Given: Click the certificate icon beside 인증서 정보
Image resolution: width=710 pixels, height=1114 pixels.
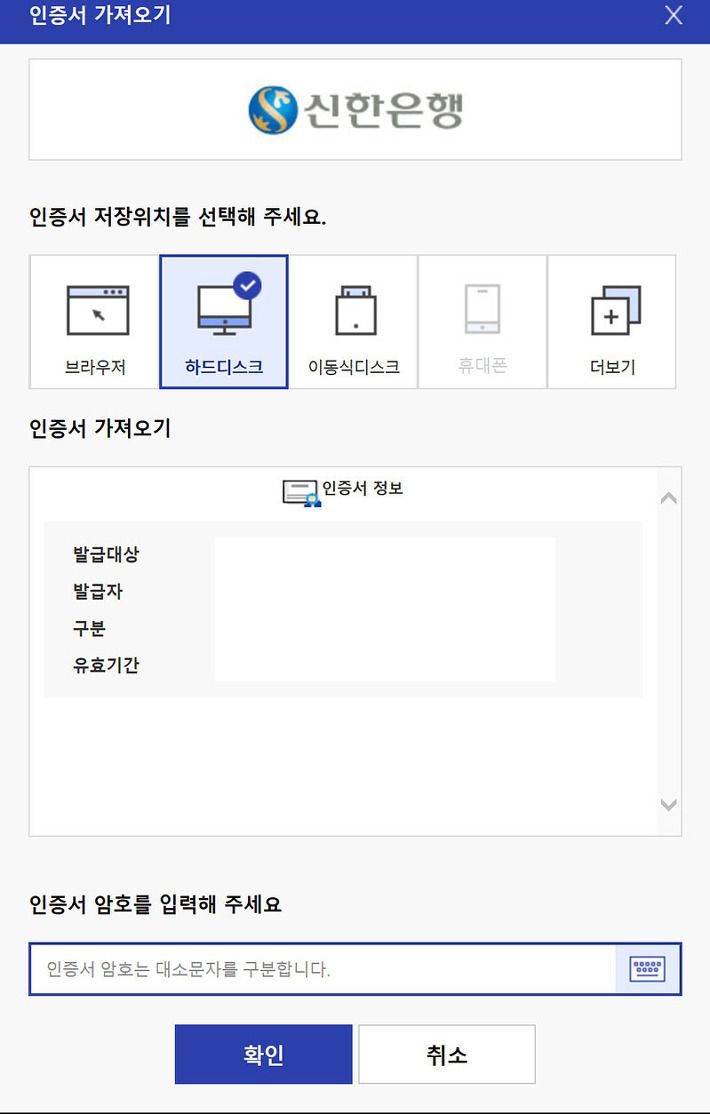Looking at the screenshot, I should tap(301, 493).
